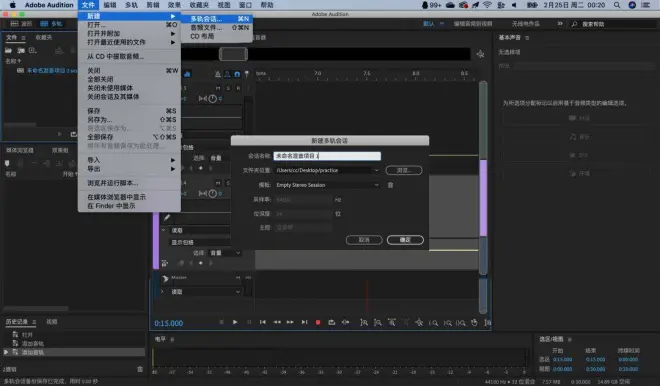This screenshot has height=386, width=660.
Task: Click the bar-chart icon in multitrack toolbar
Action: coord(187,74)
